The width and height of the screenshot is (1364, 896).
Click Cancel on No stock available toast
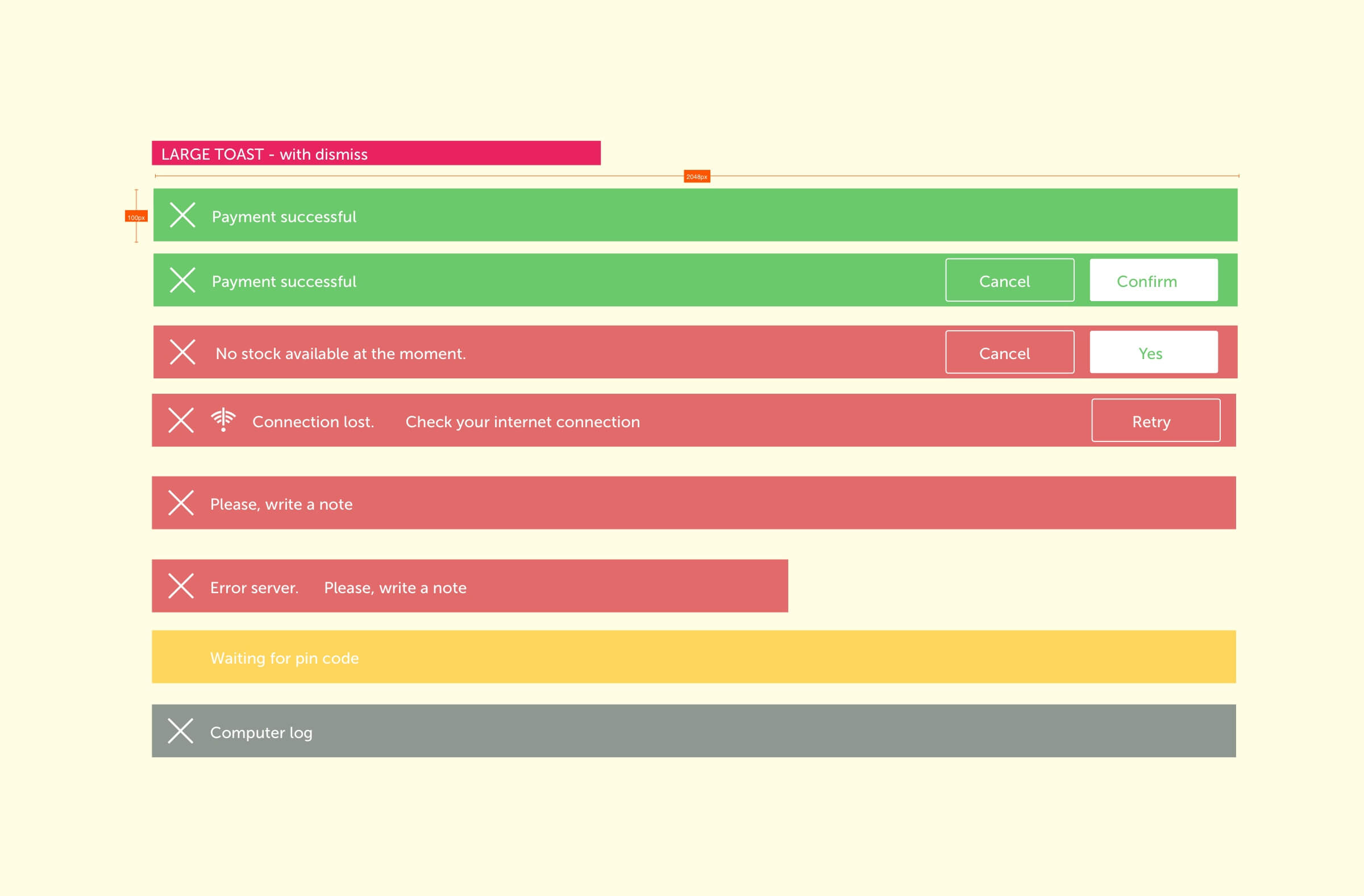(1004, 353)
